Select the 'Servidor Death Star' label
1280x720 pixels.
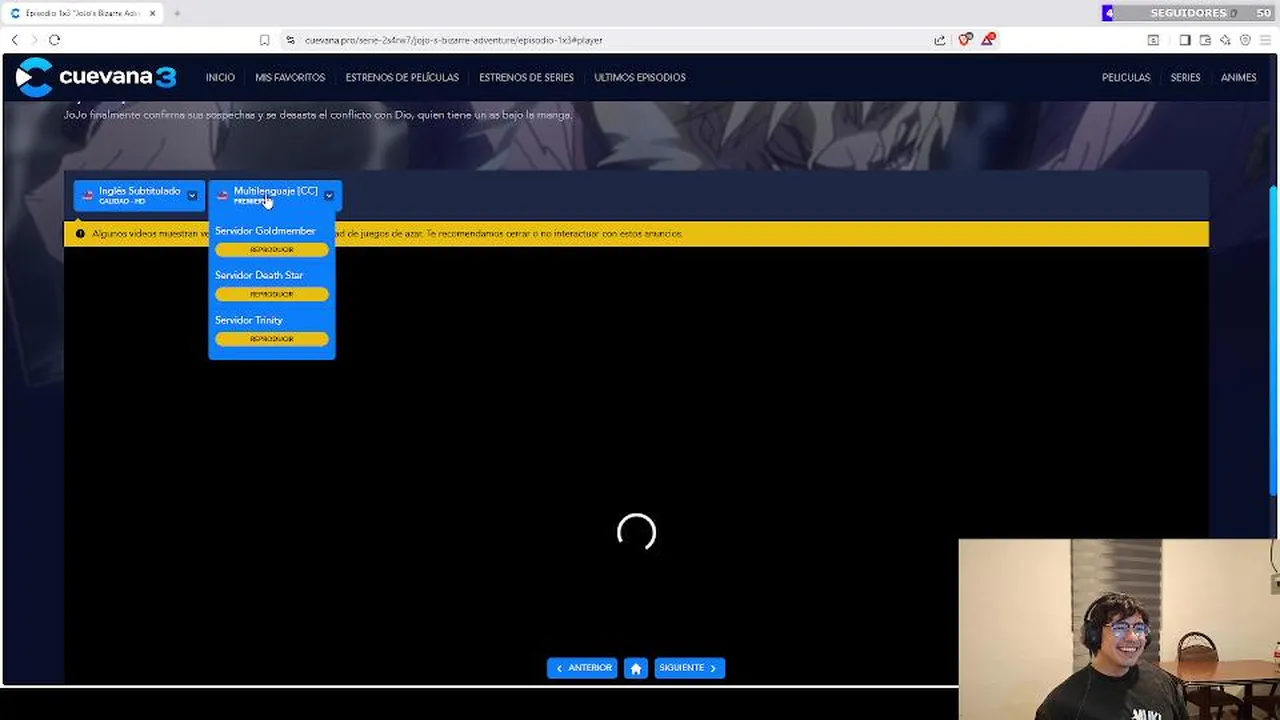coord(259,275)
